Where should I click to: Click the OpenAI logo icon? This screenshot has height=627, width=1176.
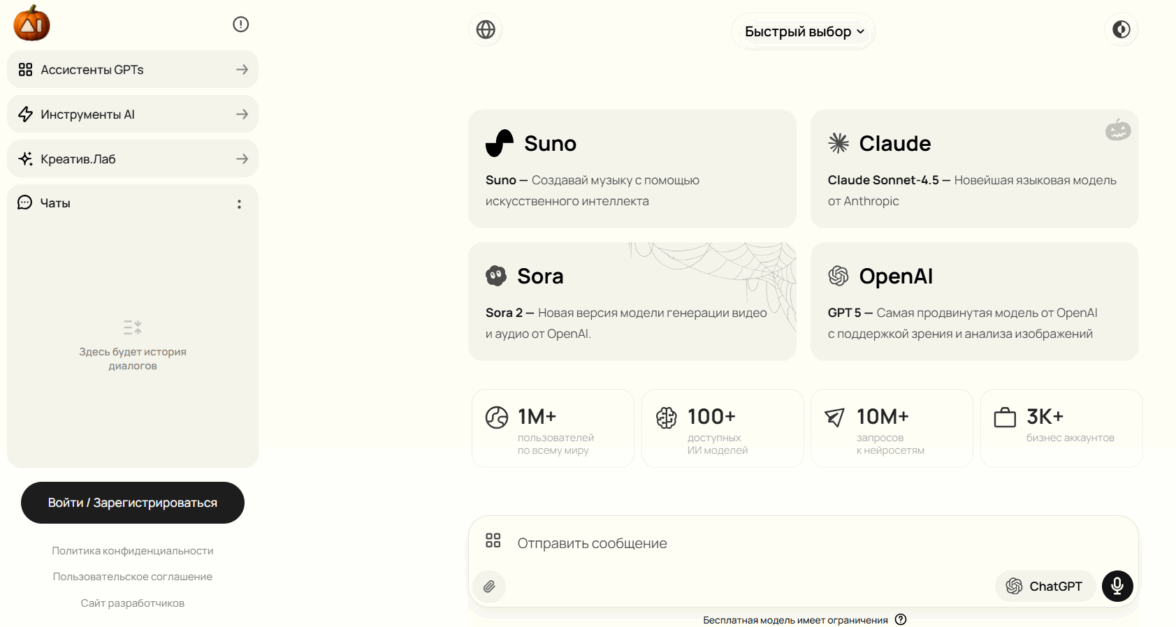click(838, 276)
